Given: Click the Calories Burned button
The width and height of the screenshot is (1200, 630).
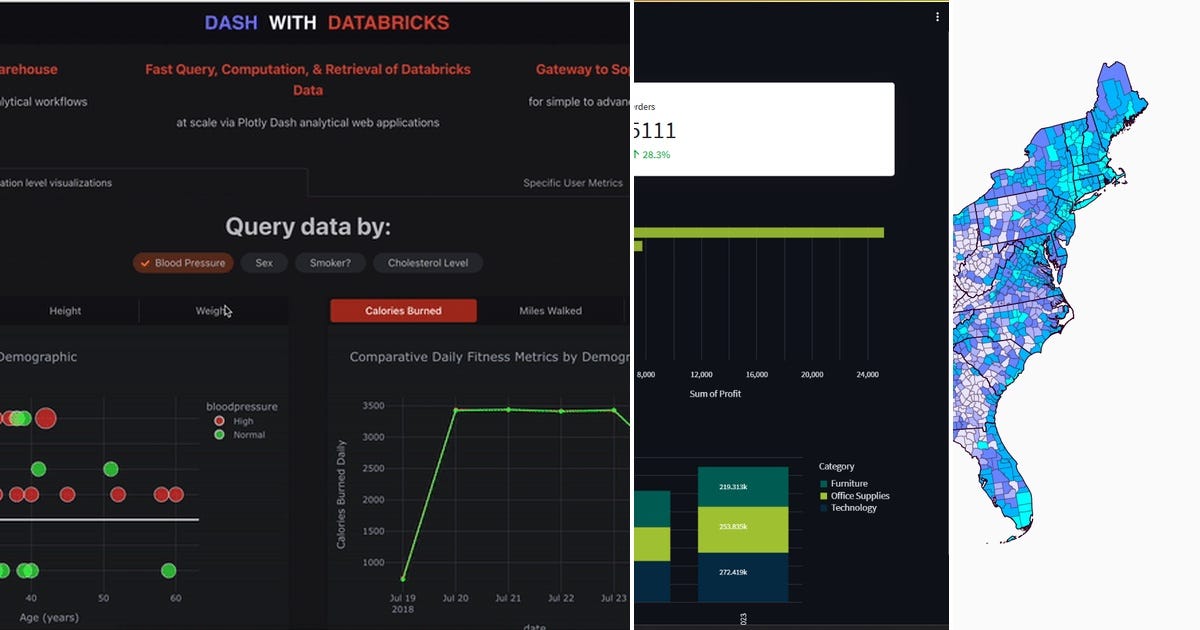Looking at the screenshot, I should (403, 310).
